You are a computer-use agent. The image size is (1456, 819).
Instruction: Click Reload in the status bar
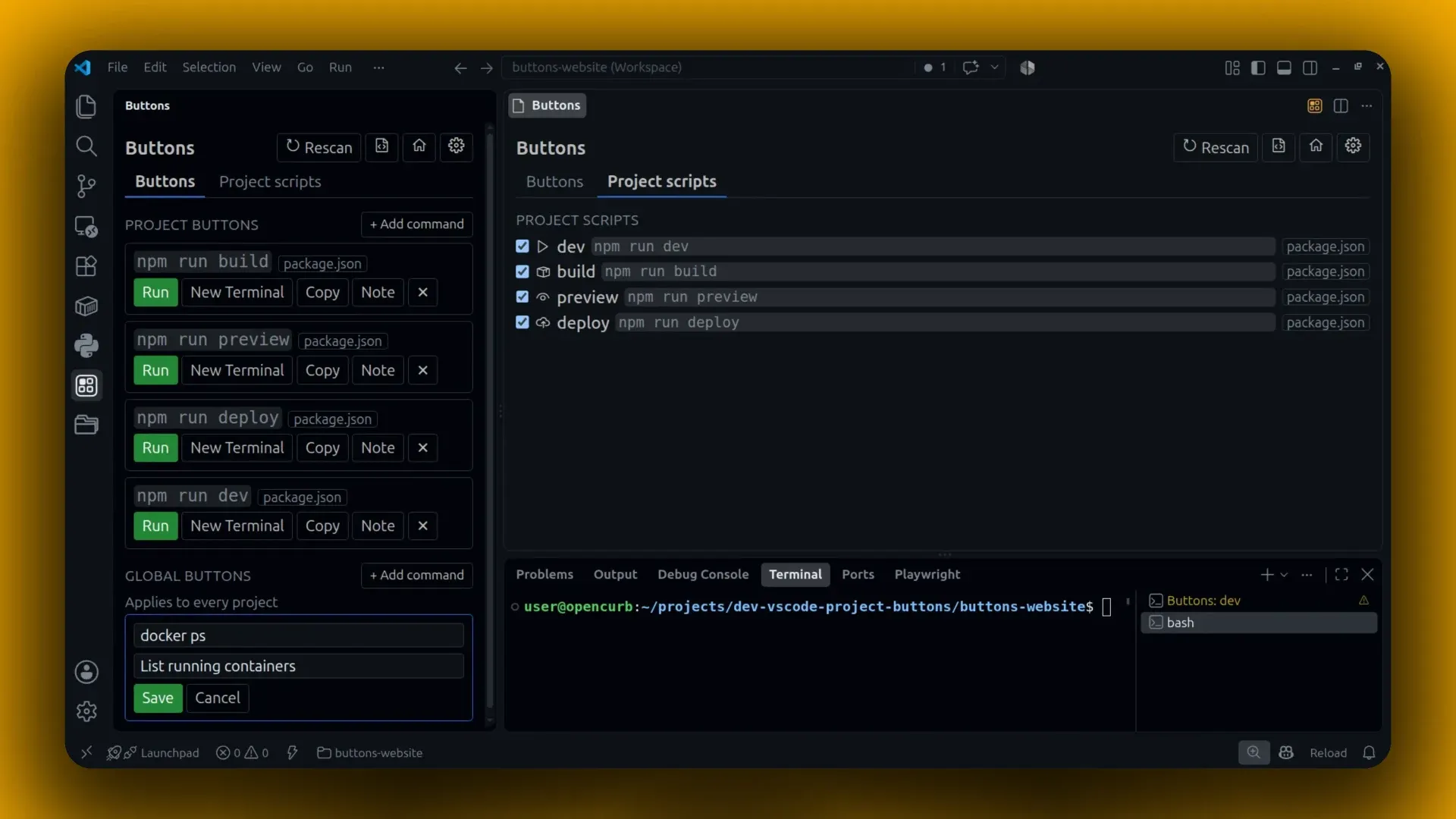click(x=1328, y=753)
